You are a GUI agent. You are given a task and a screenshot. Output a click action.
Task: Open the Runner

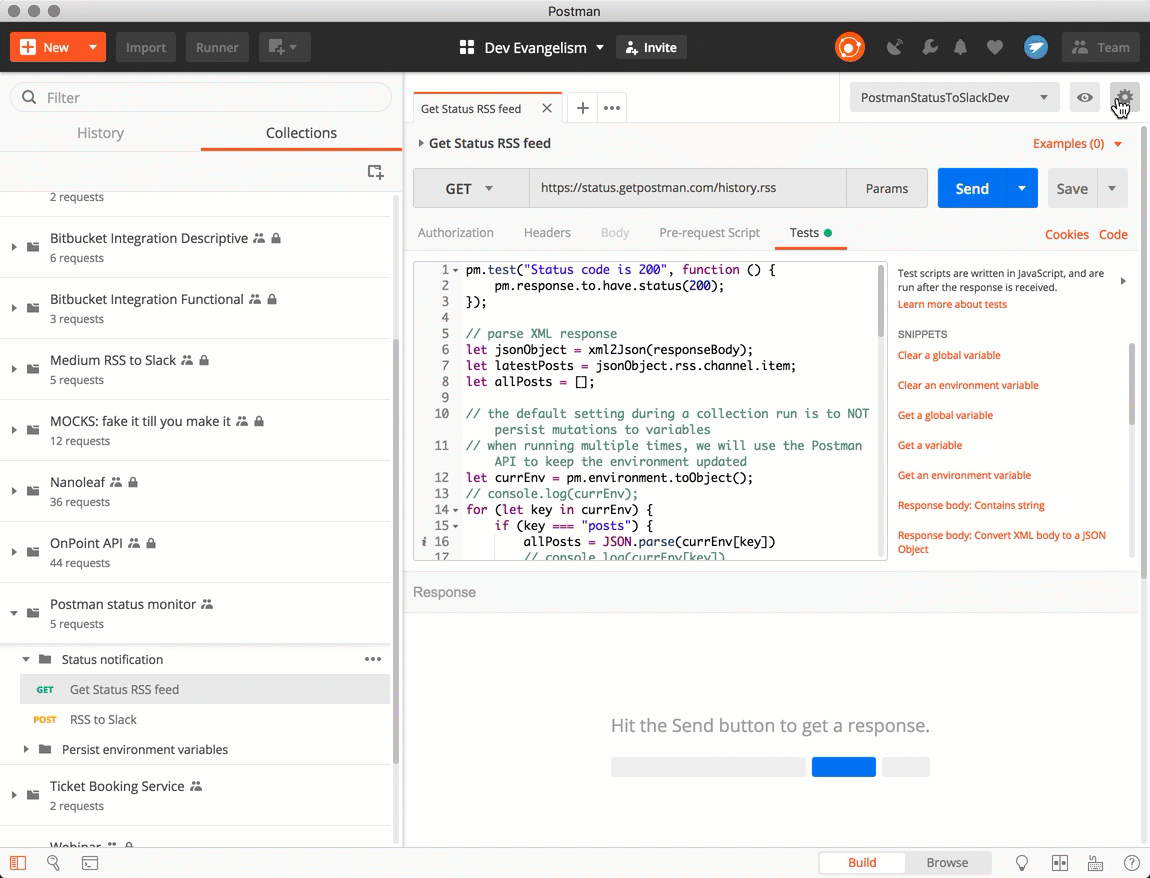[217, 48]
